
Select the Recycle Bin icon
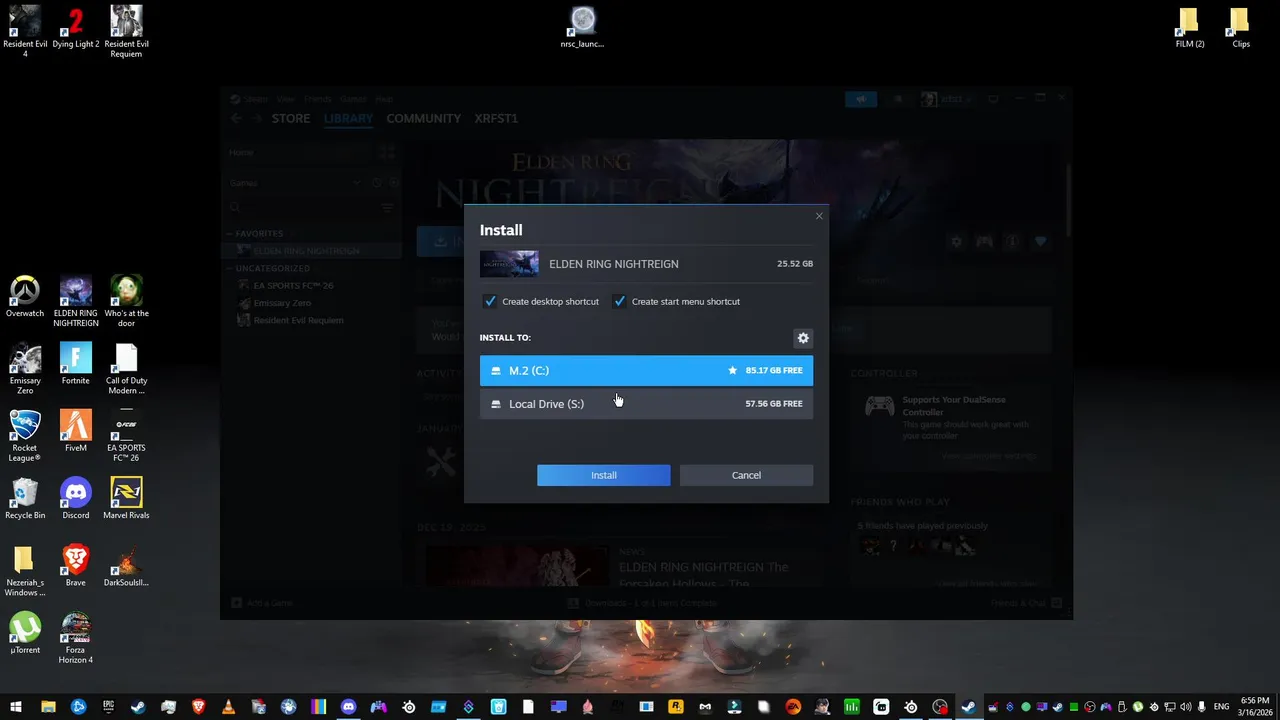[25, 498]
